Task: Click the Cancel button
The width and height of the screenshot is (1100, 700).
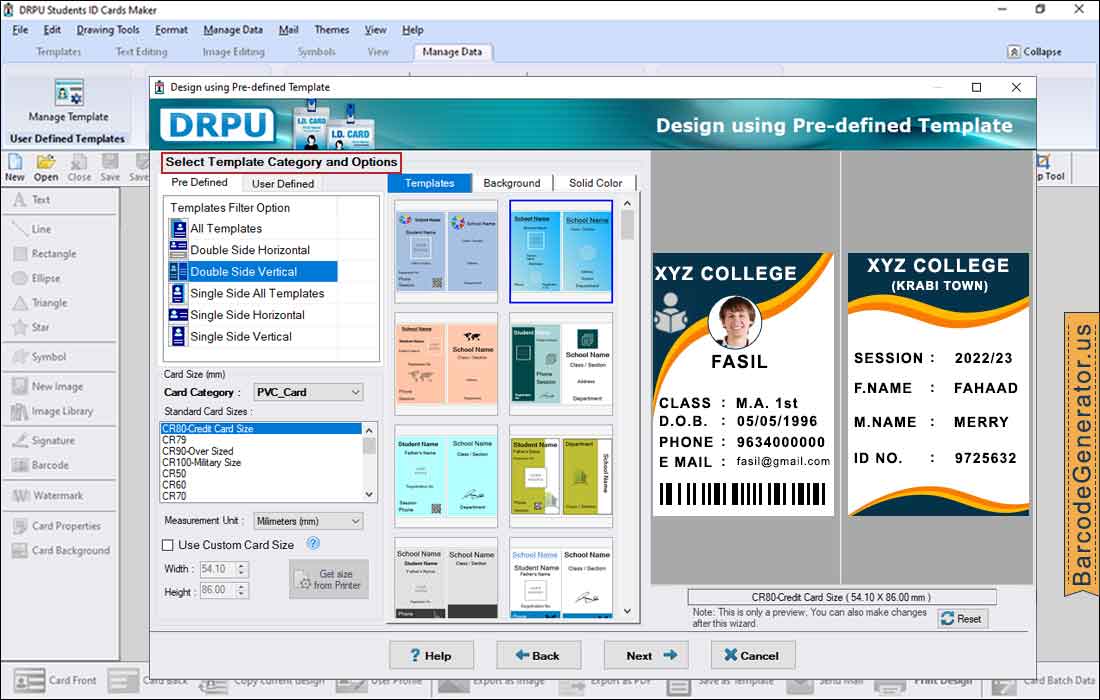Action: point(753,656)
